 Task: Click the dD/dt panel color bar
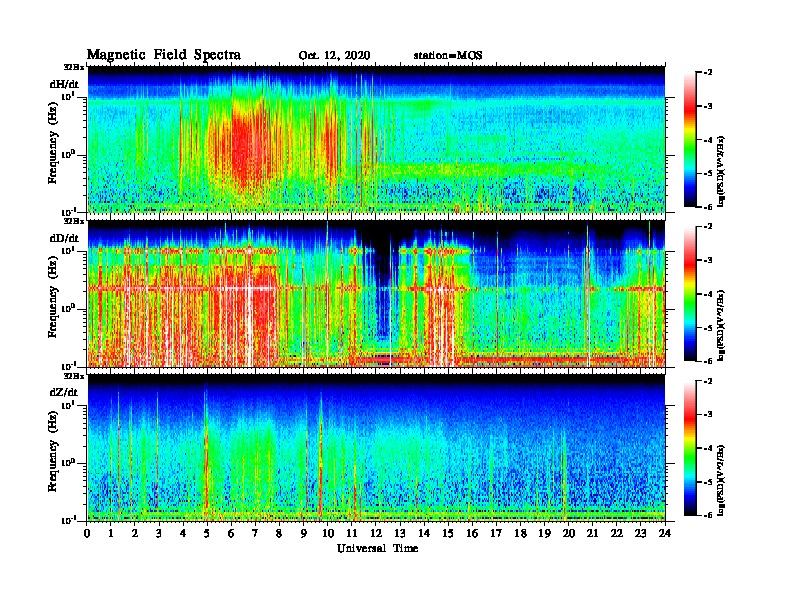coord(690,294)
